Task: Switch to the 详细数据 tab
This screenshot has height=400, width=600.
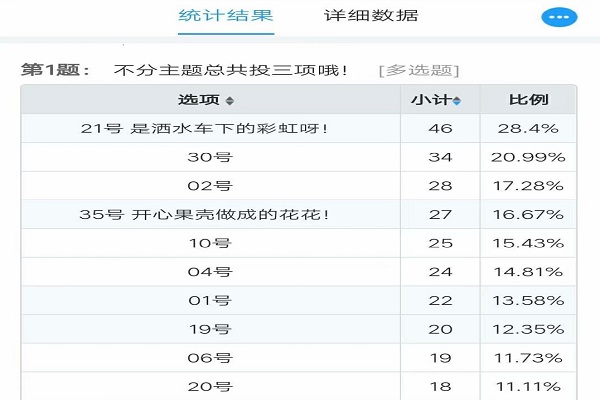Action: coord(371,16)
